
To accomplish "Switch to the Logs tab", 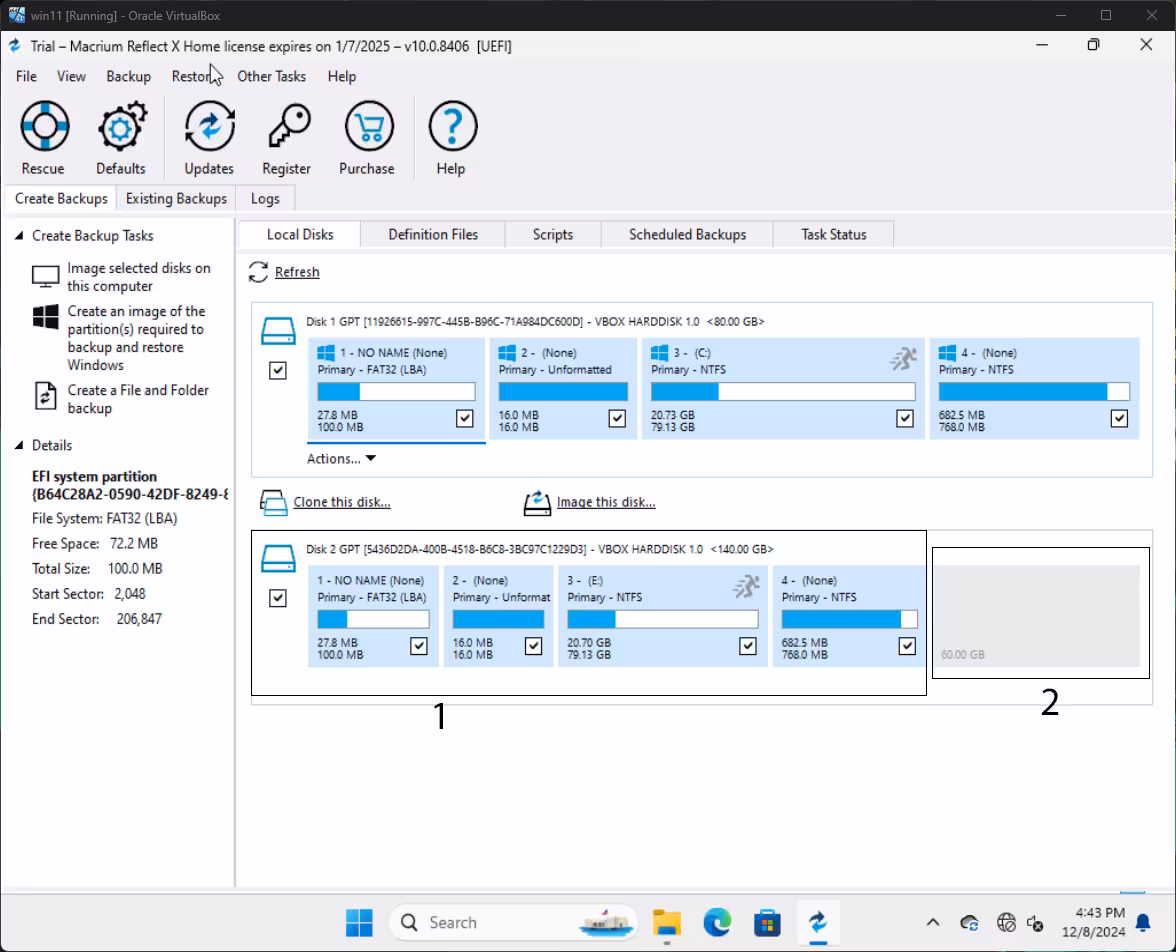I will (265, 199).
